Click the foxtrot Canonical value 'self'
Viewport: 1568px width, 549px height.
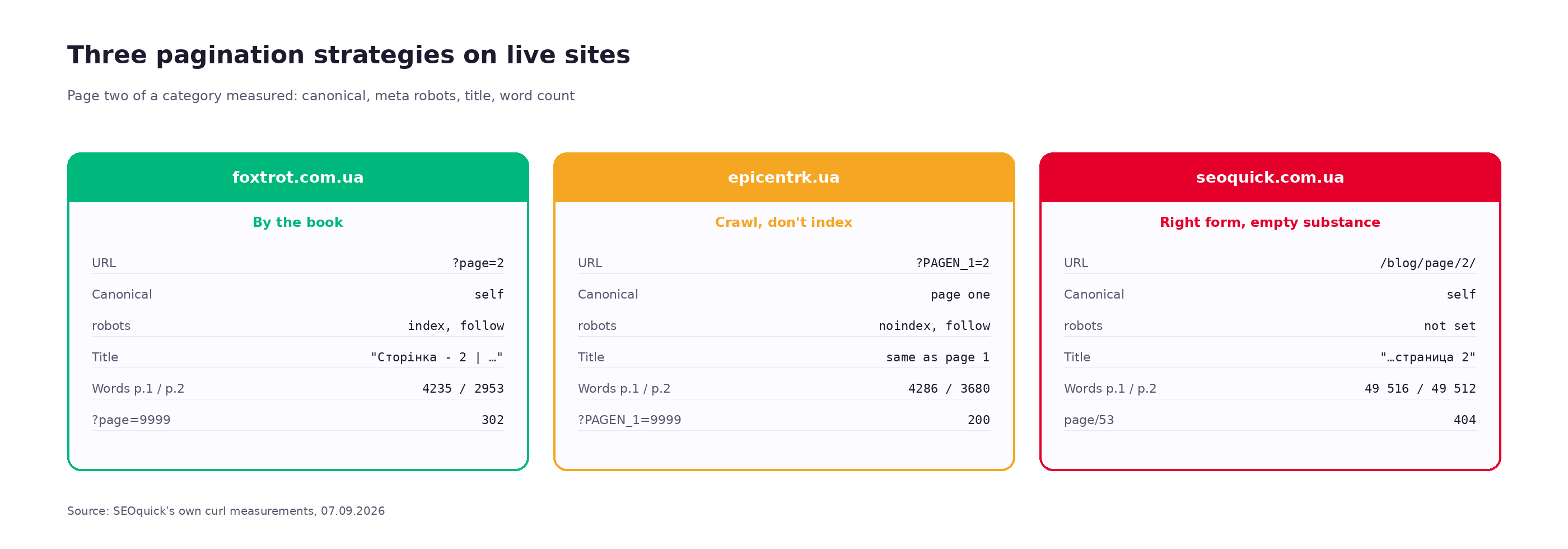pyautogui.click(x=489, y=295)
